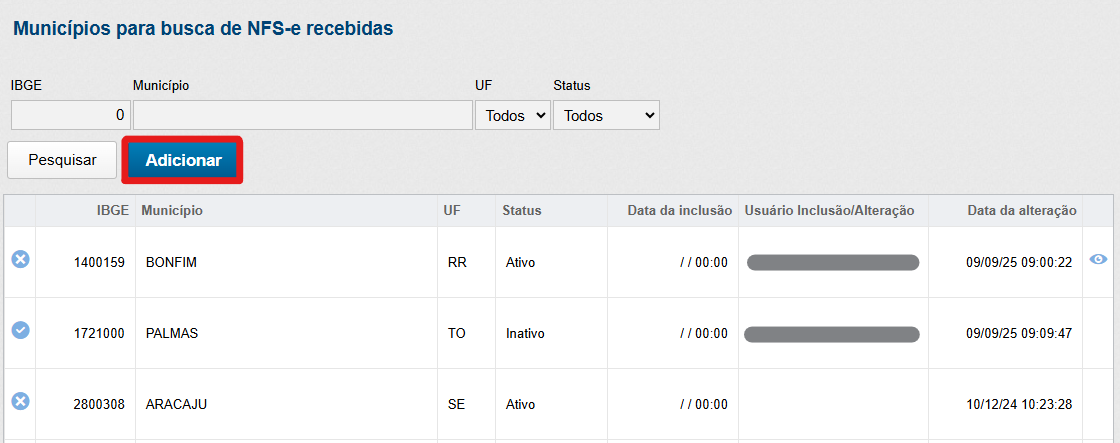Sort by Data da inclusão column
Image resolution: width=1120 pixels, height=443 pixels.
pyautogui.click(x=679, y=210)
